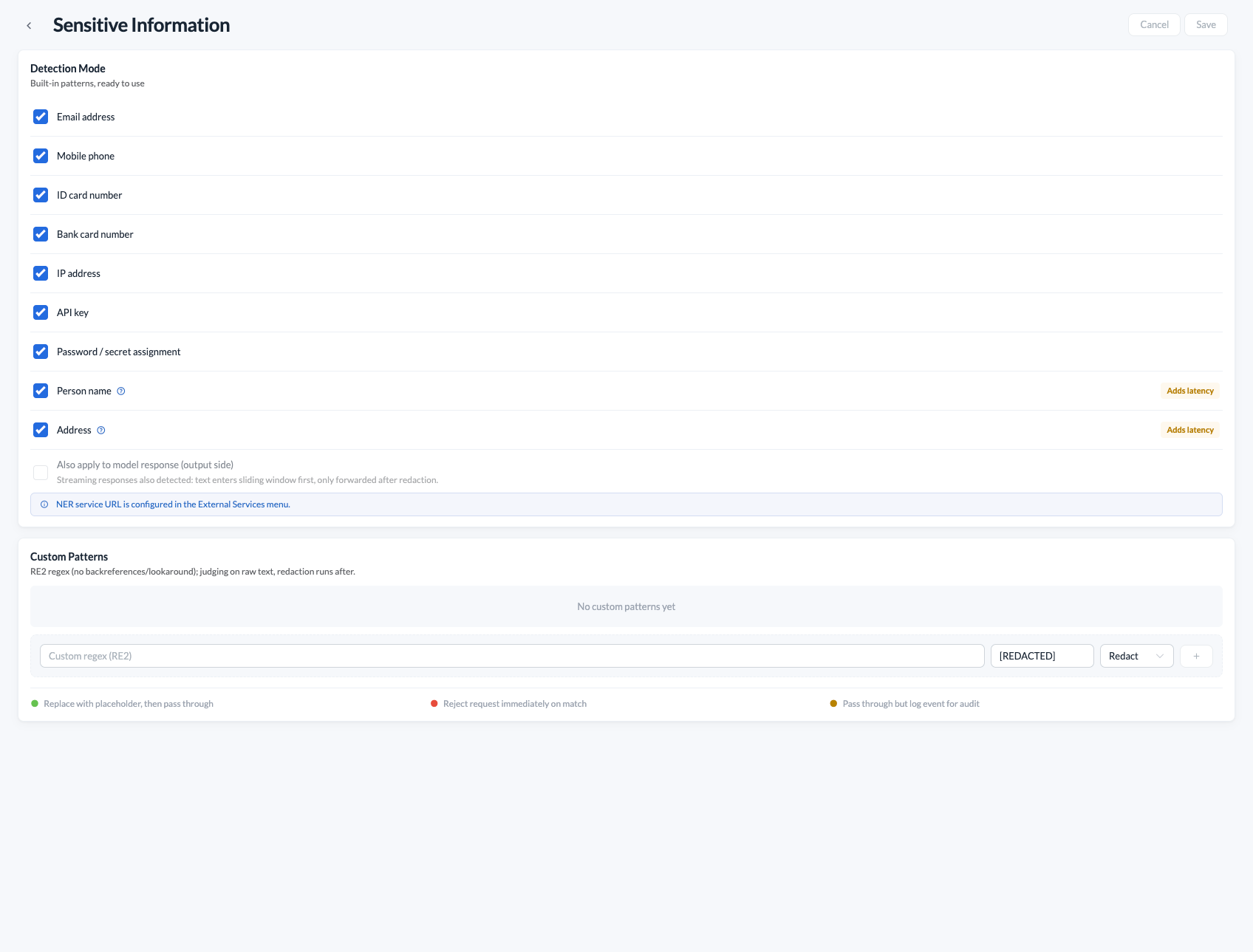
Task: Go back using the left chevron arrow
Action: pos(29,25)
